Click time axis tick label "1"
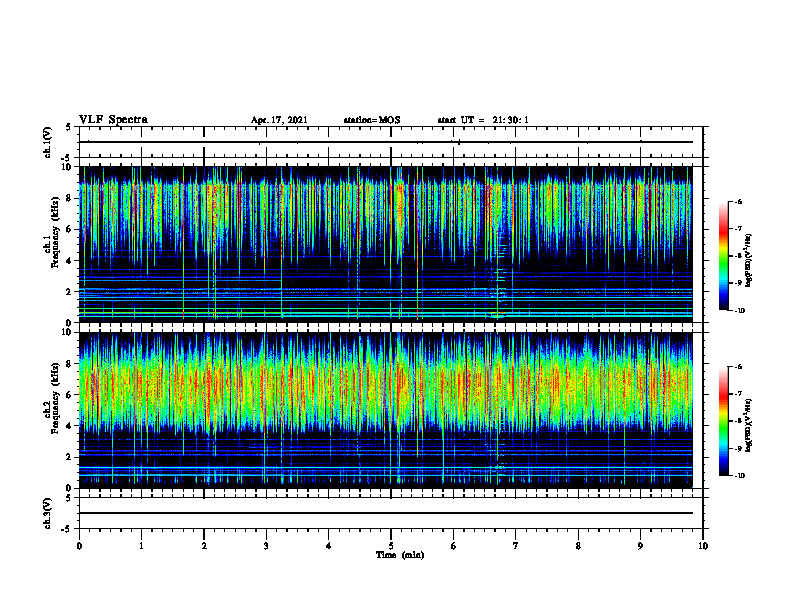This screenshot has height=612, width=792. pyautogui.click(x=141, y=546)
